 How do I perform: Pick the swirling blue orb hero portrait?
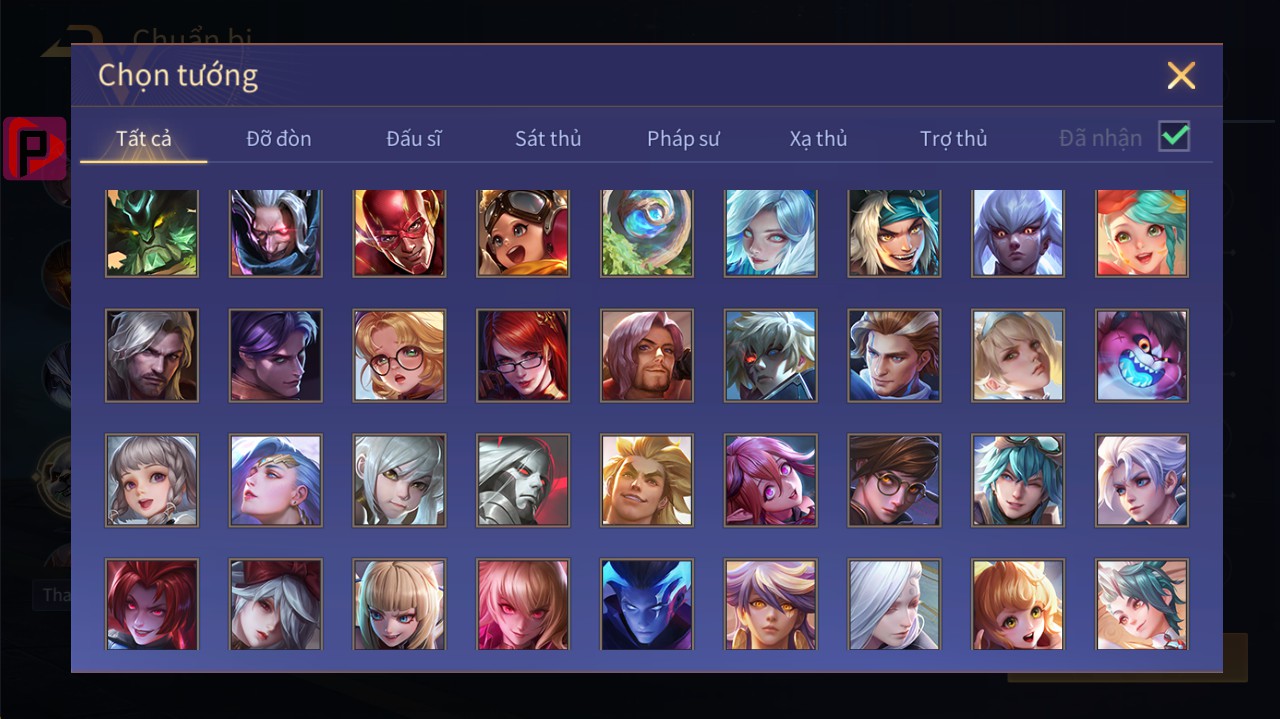647,232
